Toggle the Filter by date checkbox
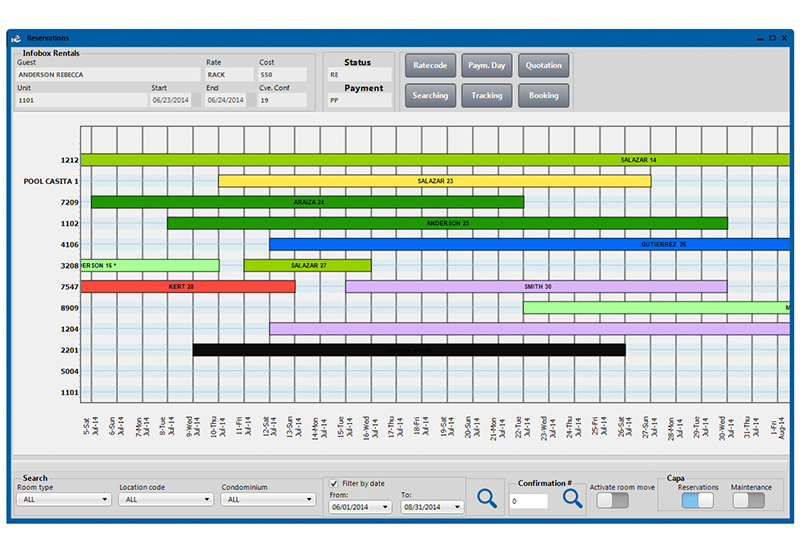 click(334, 483)
